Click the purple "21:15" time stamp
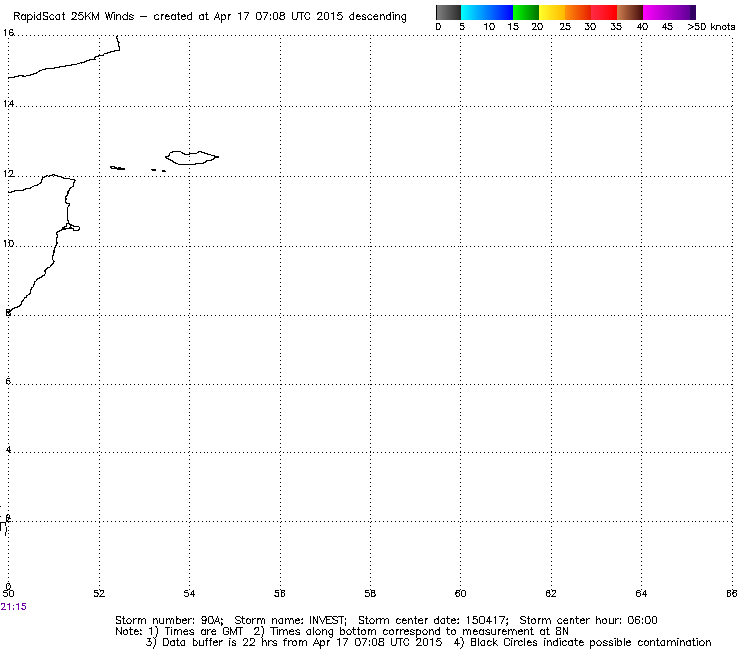Screen dimensions: 740x650 pyautogui.click(x=14, y=607)
